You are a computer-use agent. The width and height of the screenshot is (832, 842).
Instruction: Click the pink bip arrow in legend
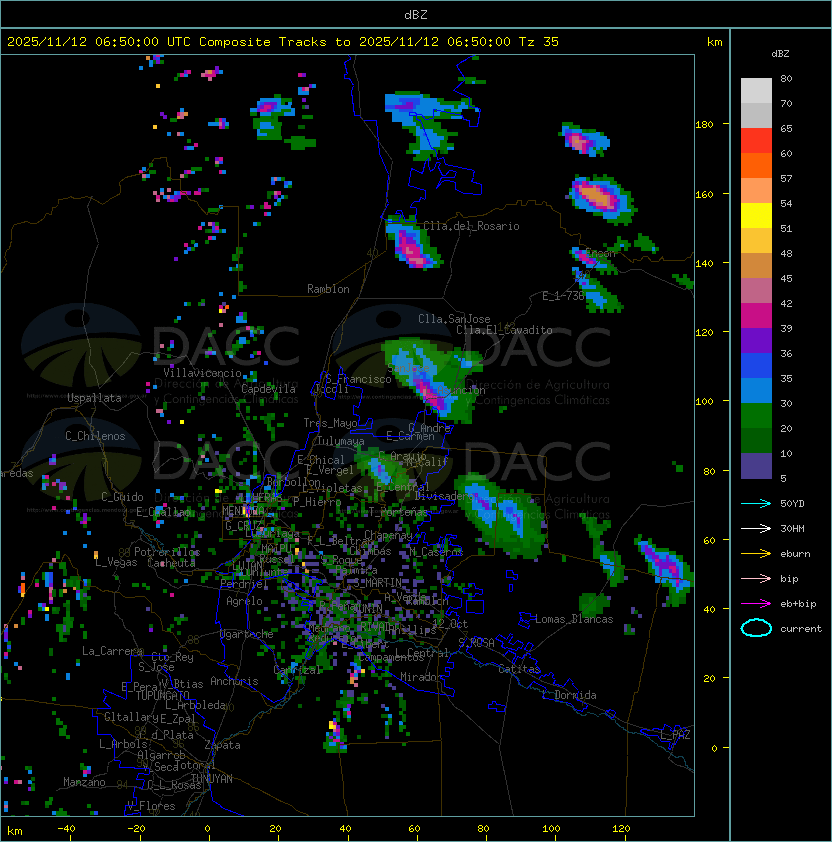(x=756, y=578)
